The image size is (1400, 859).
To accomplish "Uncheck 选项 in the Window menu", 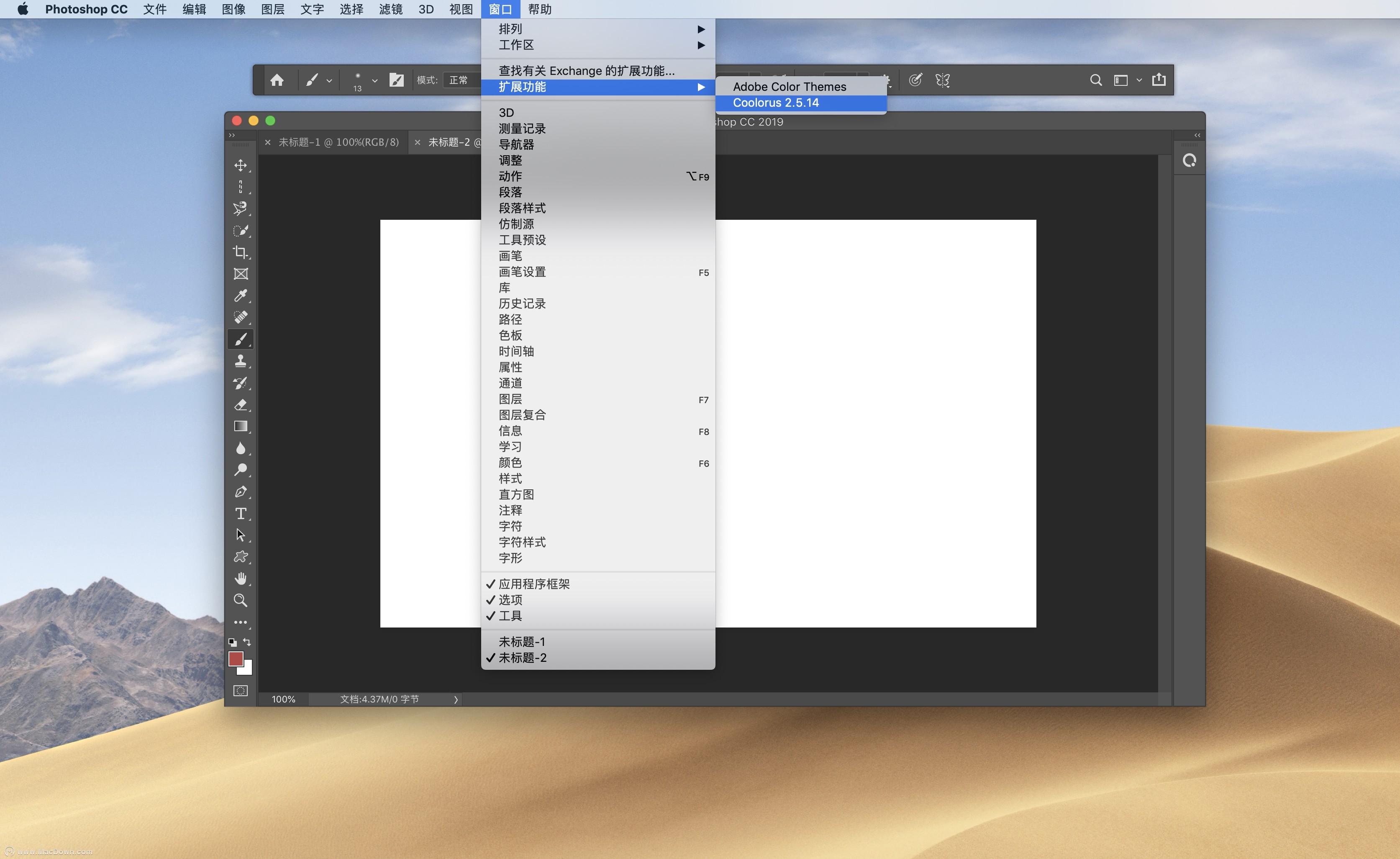I will click(598, 600).
